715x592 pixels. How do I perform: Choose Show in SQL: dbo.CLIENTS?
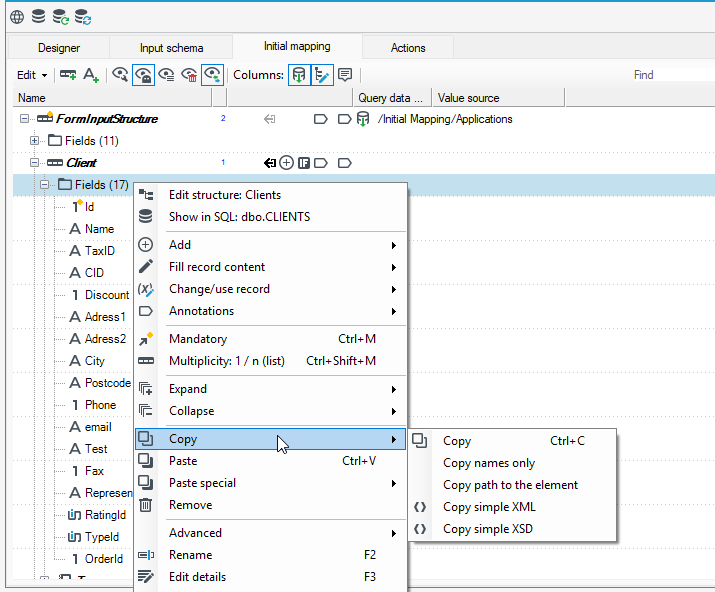[x=270, y=217]
